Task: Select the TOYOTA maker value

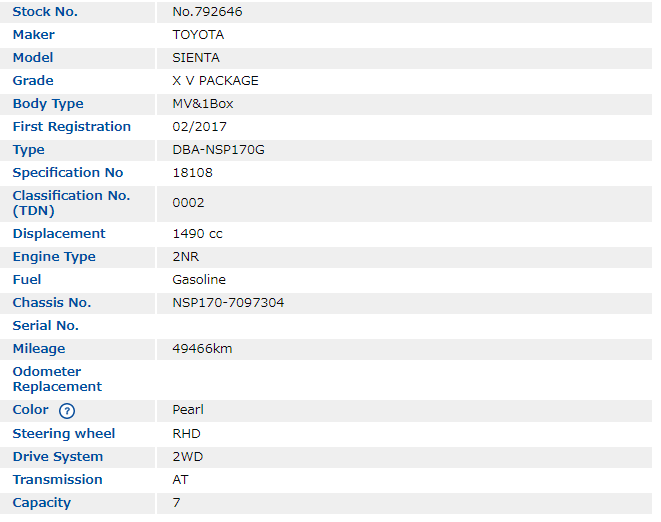Action: pyautogui.click(x=198, y=35)
